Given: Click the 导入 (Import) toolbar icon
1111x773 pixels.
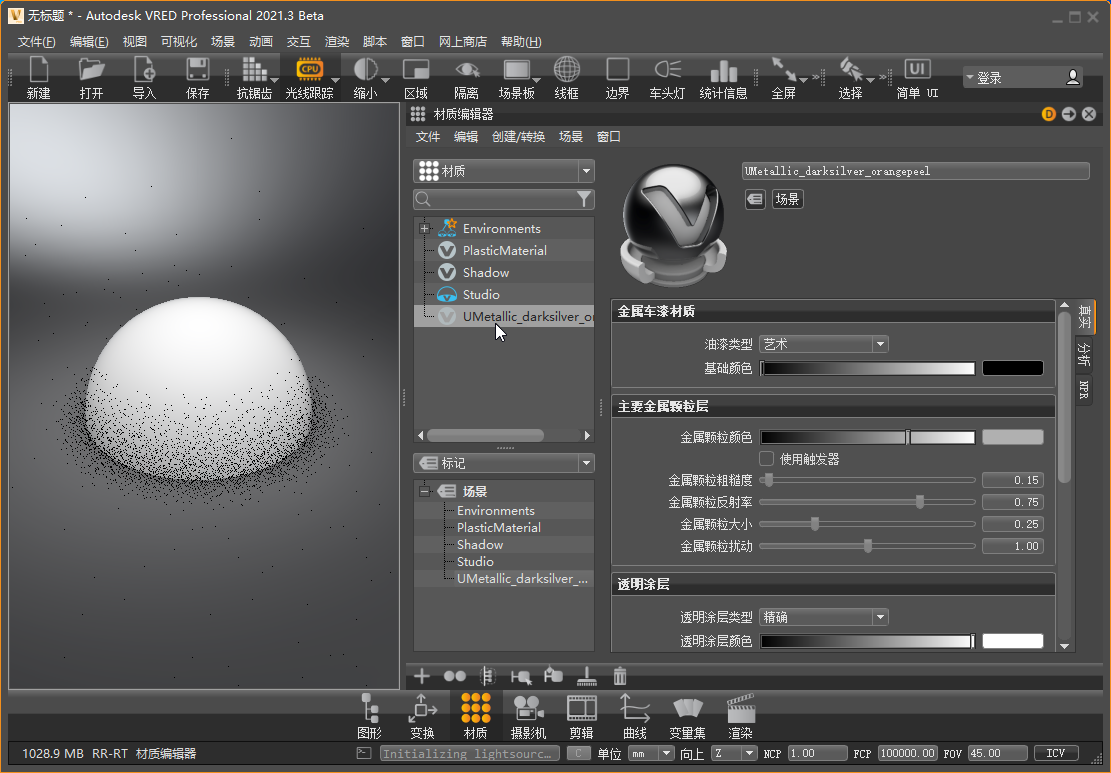Looking at the screenshot, I should [144, 70].
